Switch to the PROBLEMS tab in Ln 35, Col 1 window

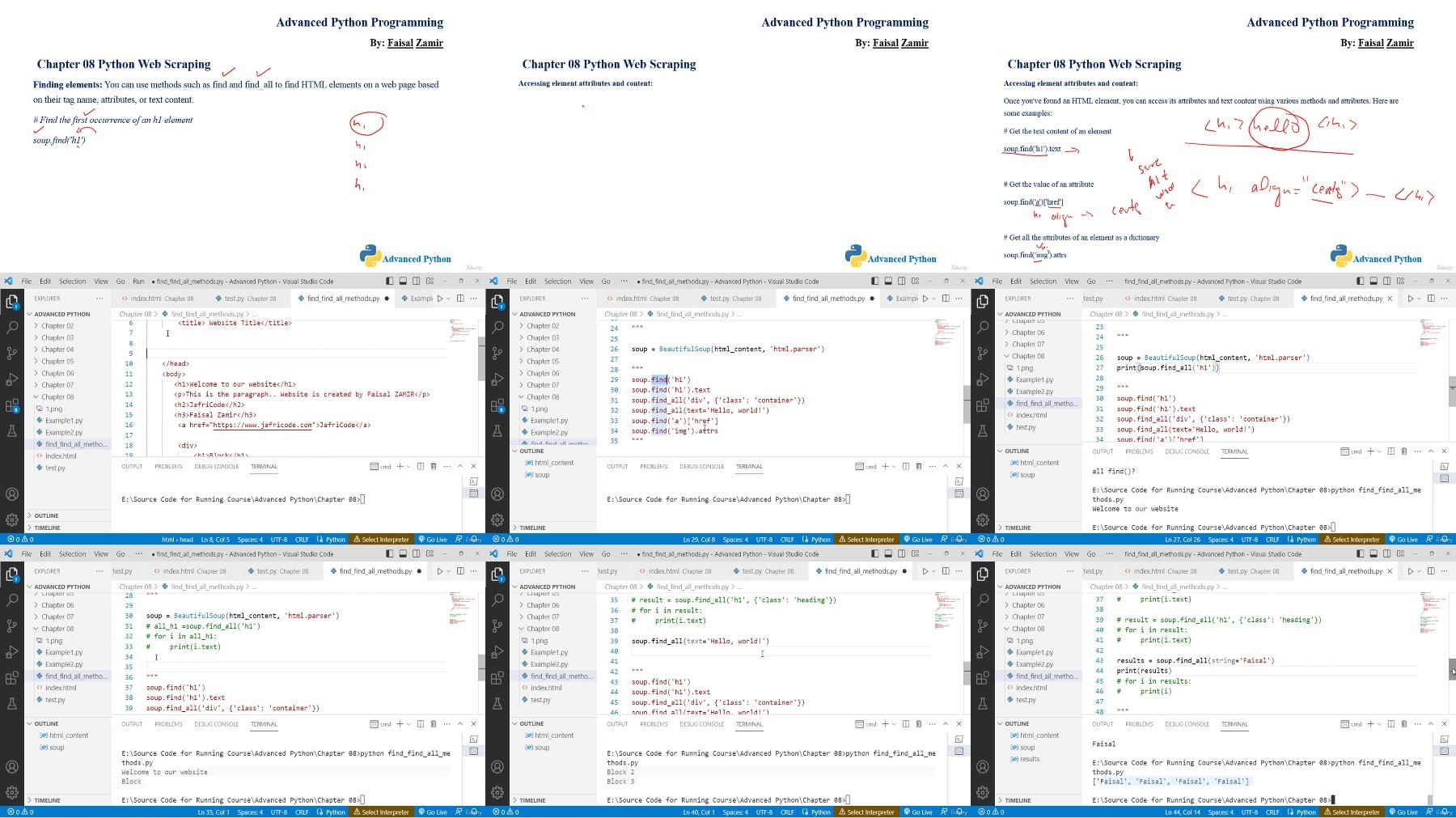point(168,724)
